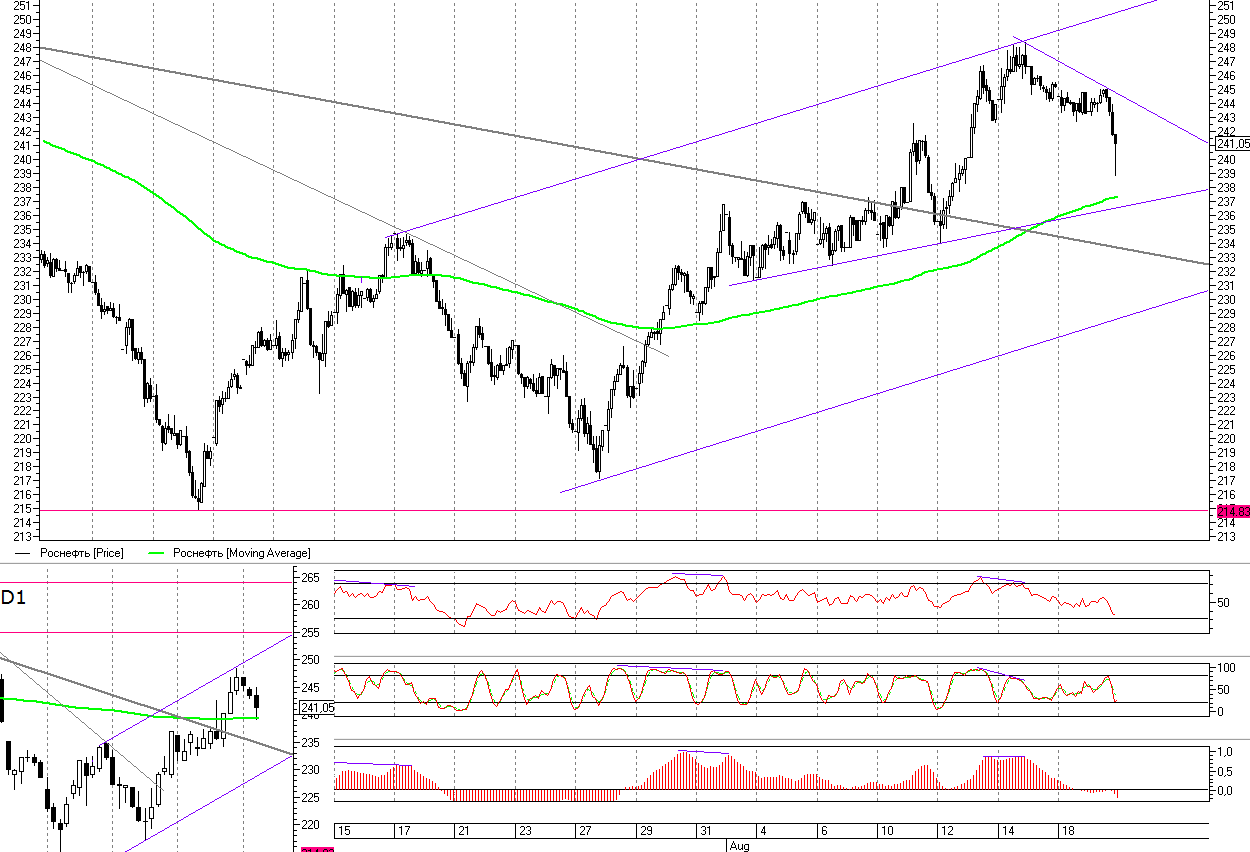
Task: Click the 50 level on top oscillator scale
Action: tap(1220, 602)
